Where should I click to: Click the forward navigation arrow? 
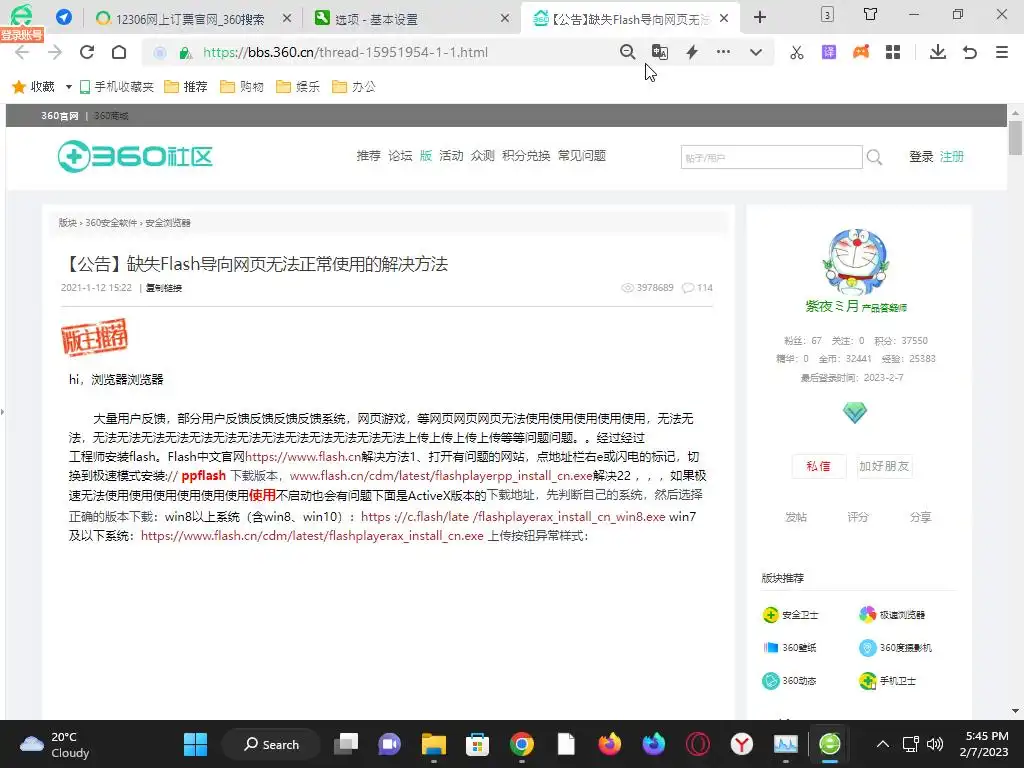coord(55,52)
